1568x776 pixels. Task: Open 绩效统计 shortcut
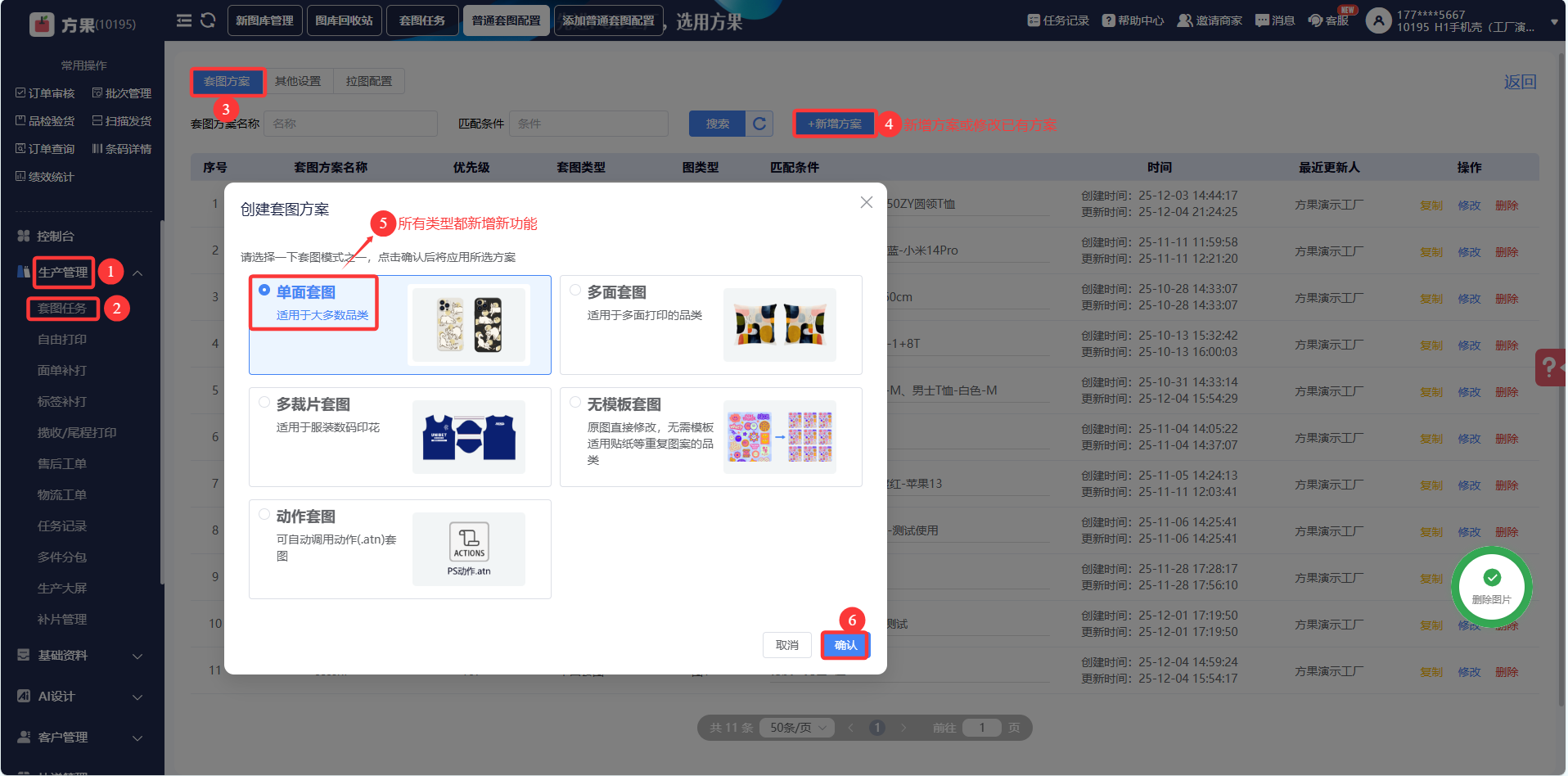tap(45, 177)
